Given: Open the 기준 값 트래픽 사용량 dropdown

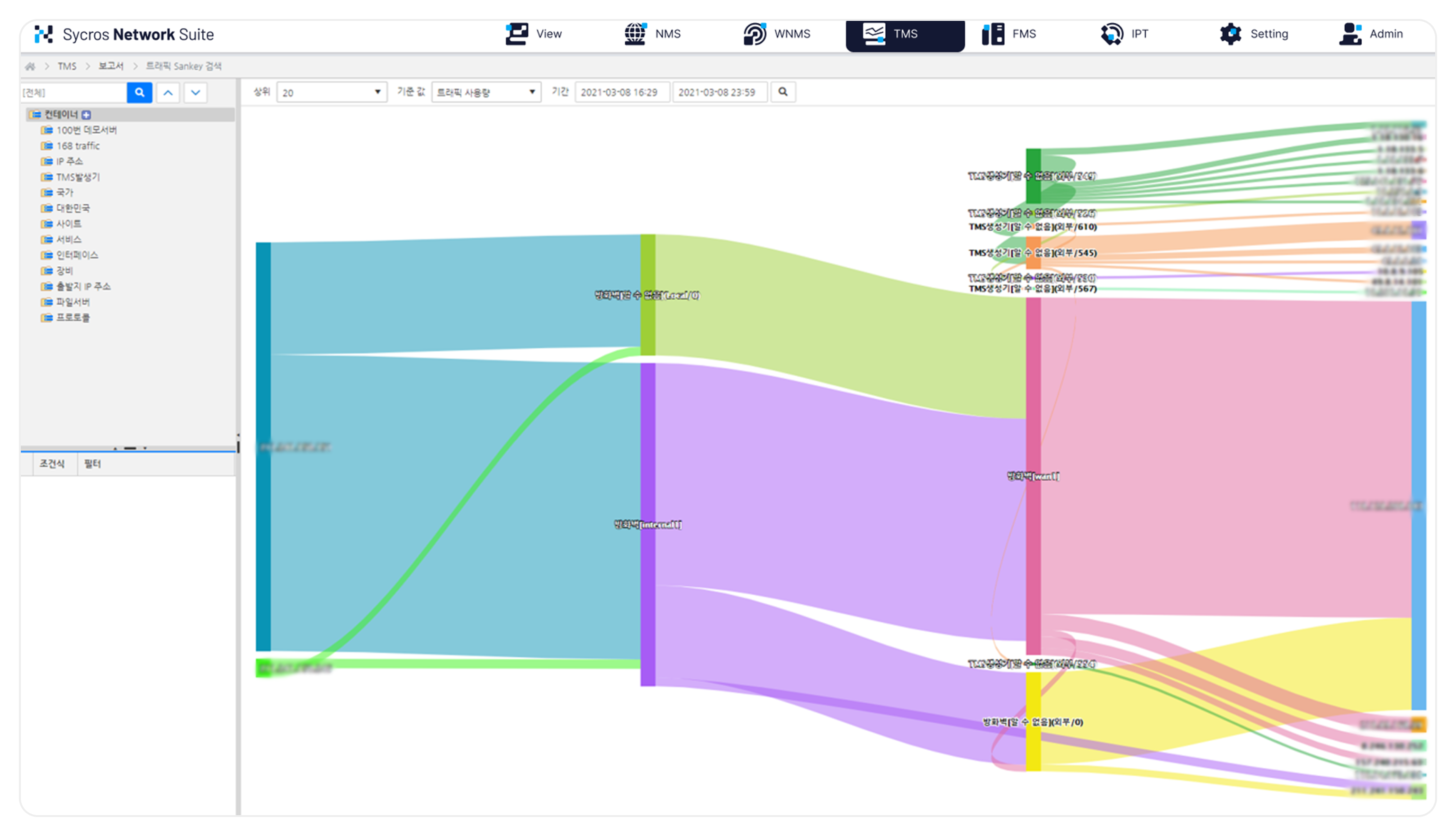Looking at the screenshot, I should pyautogui.click(x=486, y=92).
